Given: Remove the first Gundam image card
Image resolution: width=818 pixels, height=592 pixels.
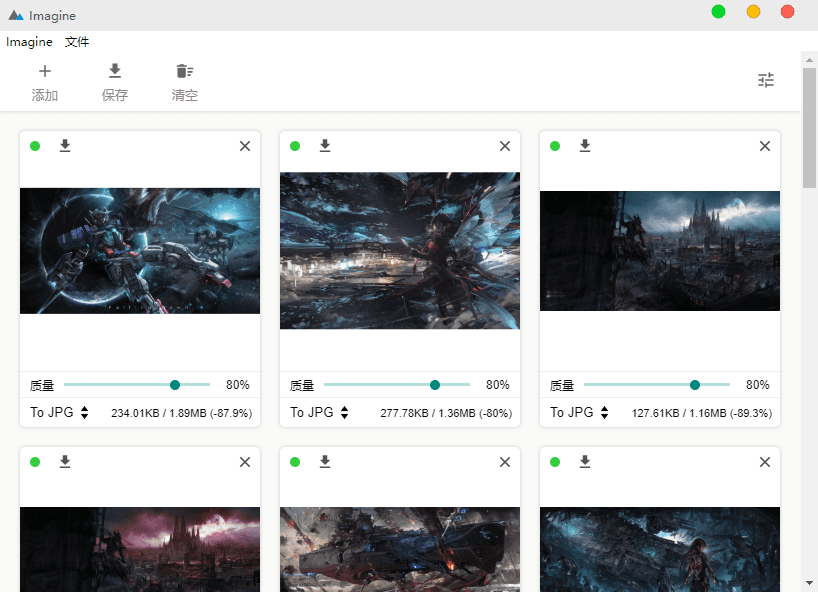Looking at the screenshot, I should tap(245, 146).
